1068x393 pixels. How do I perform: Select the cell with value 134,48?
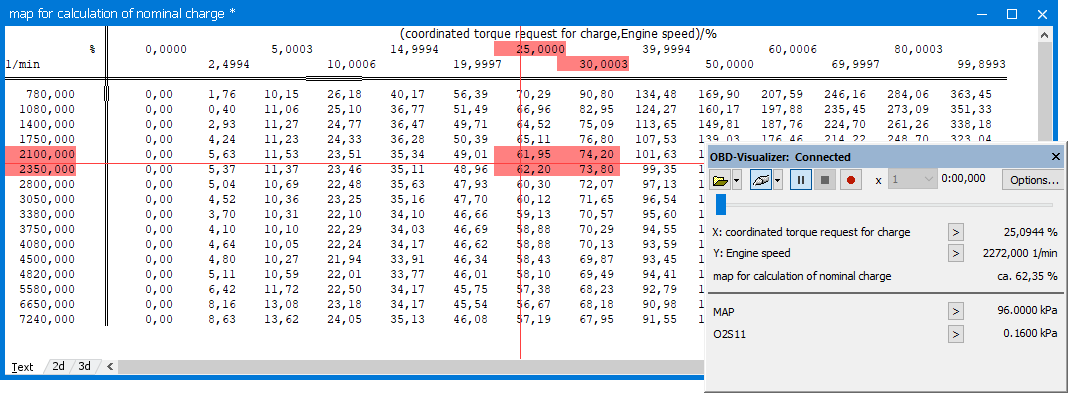coord(657,94)
